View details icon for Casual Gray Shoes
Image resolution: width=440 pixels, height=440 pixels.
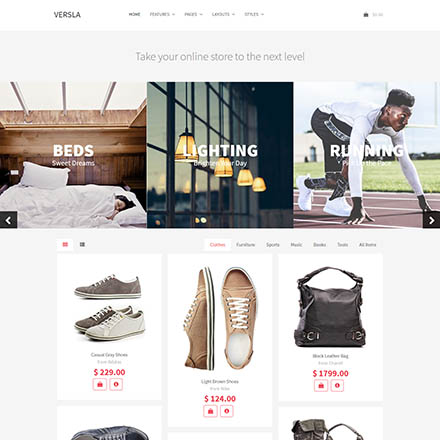[x=116, y=384]
